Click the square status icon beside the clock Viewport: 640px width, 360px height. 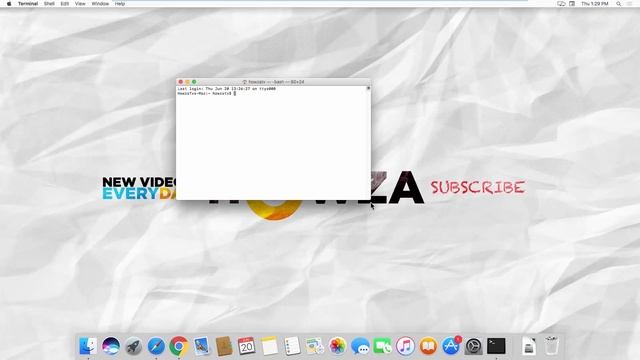point(572,4)
